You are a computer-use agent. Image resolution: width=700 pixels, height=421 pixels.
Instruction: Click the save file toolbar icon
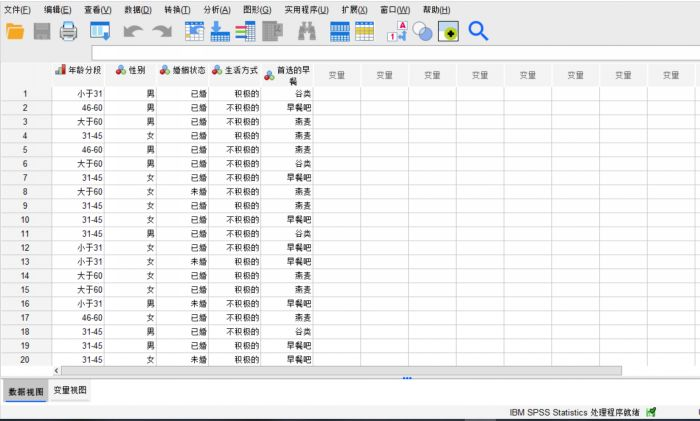[42, 32]
